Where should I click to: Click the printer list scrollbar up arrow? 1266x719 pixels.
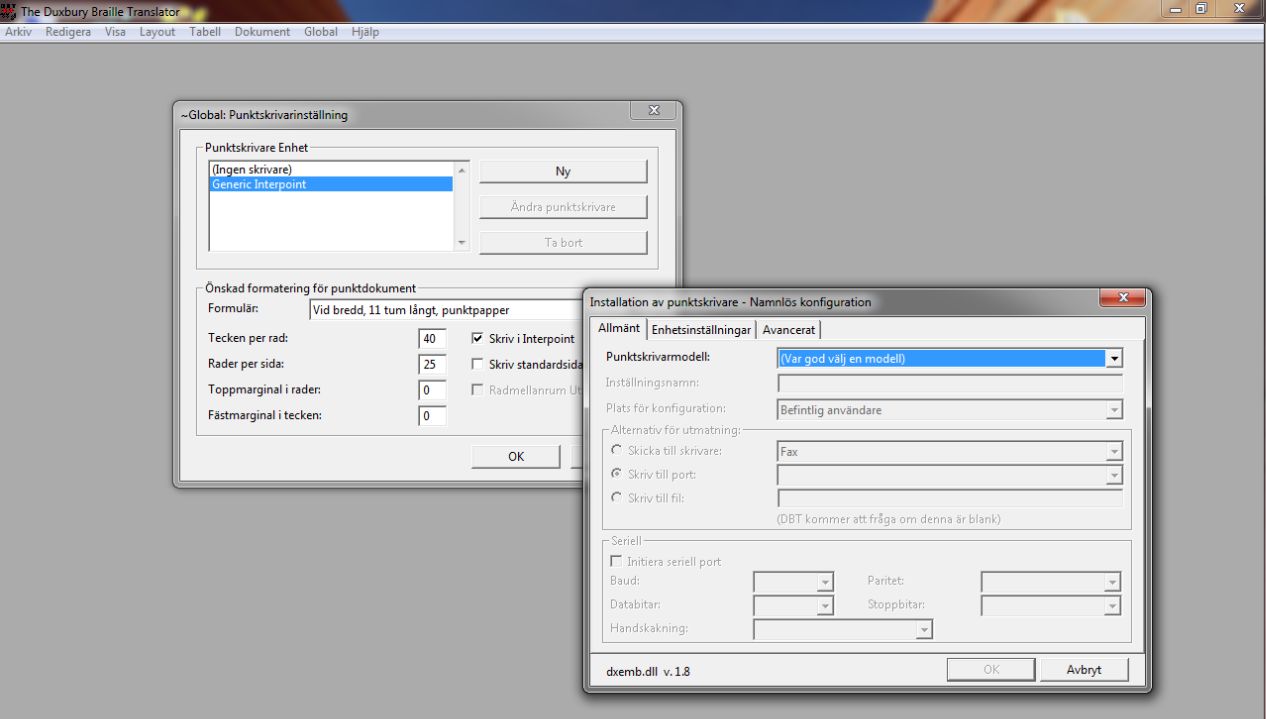(x=461, y=170)
